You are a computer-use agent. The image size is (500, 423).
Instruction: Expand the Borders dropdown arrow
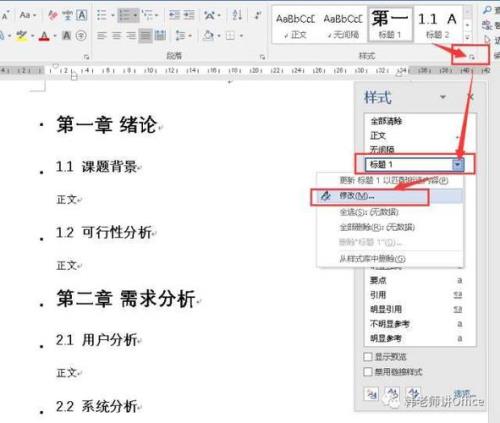pyautogui.click(x=241, y=36)
